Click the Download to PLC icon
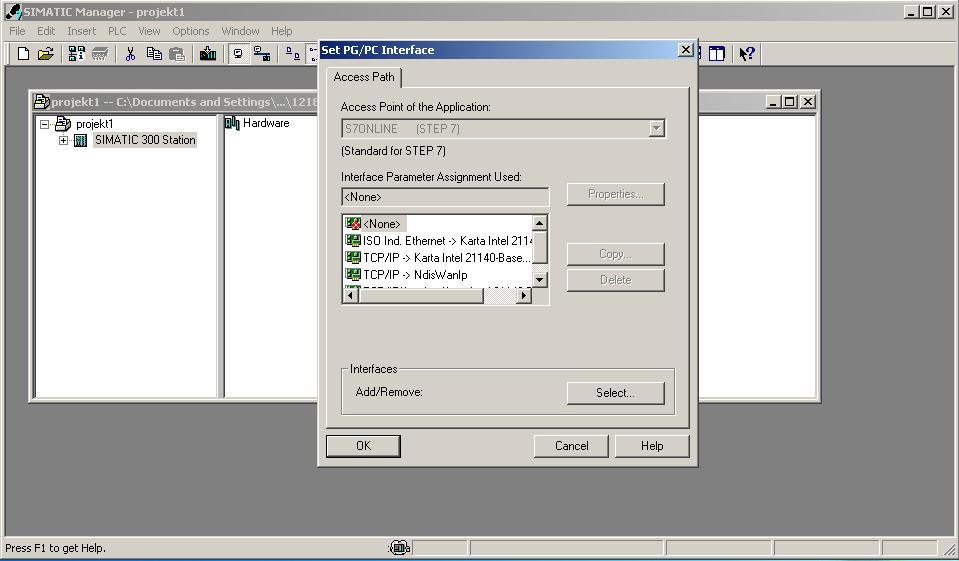959x561 pixels. [x=207, y=54]
